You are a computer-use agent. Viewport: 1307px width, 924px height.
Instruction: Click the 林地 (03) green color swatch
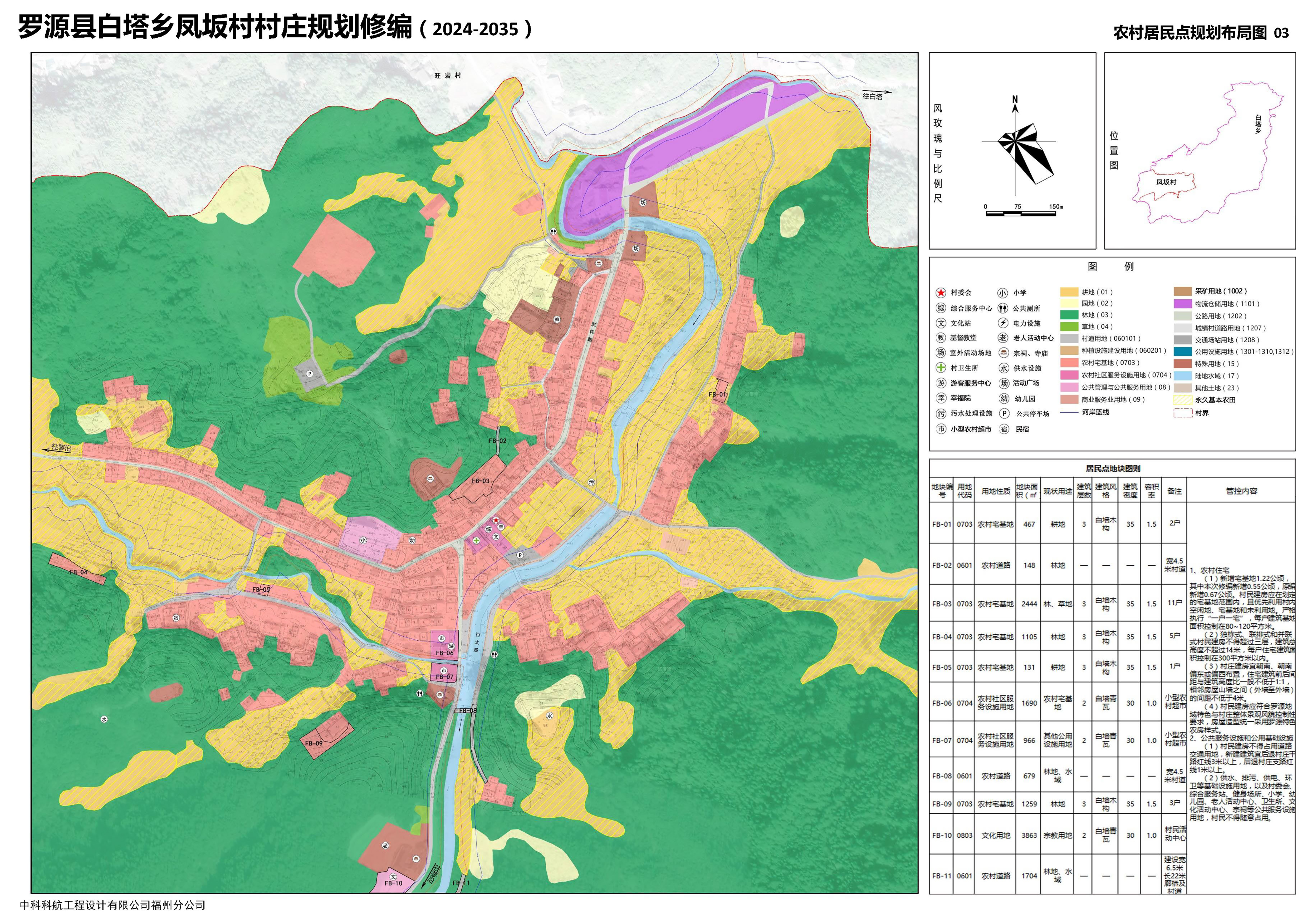[1069, 315]
